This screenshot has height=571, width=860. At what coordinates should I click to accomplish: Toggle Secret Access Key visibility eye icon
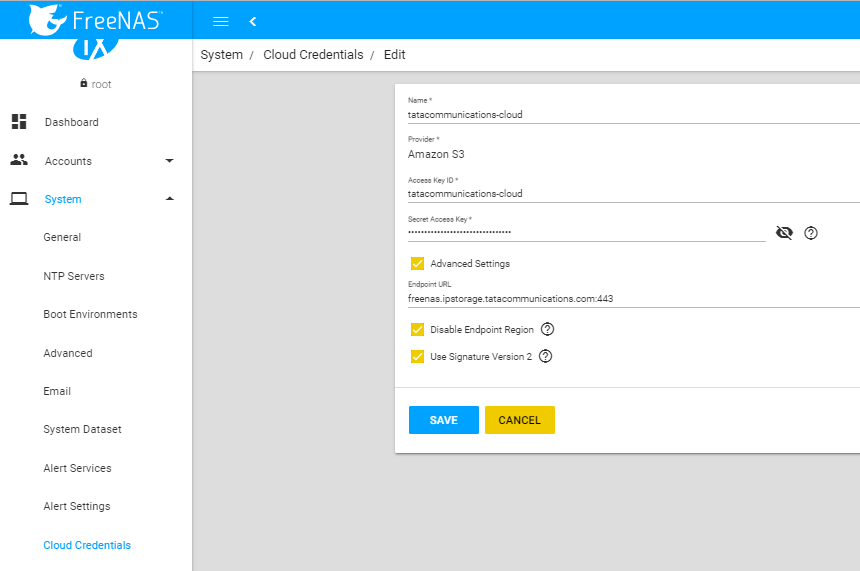click(x=784, y=233)
